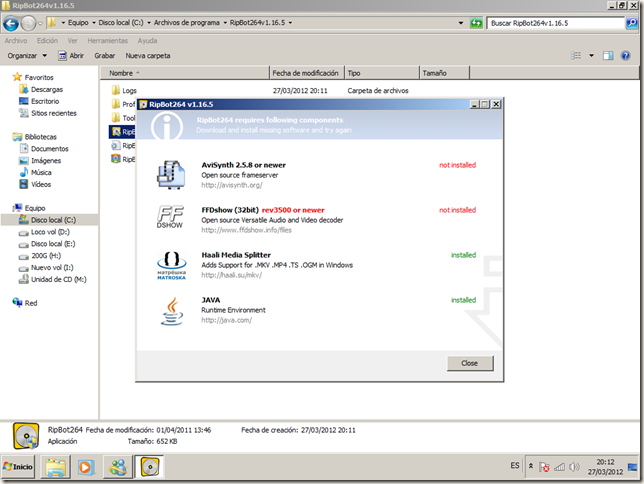
Task: Click the Grabar toolbar button
Action: [105, 55]
